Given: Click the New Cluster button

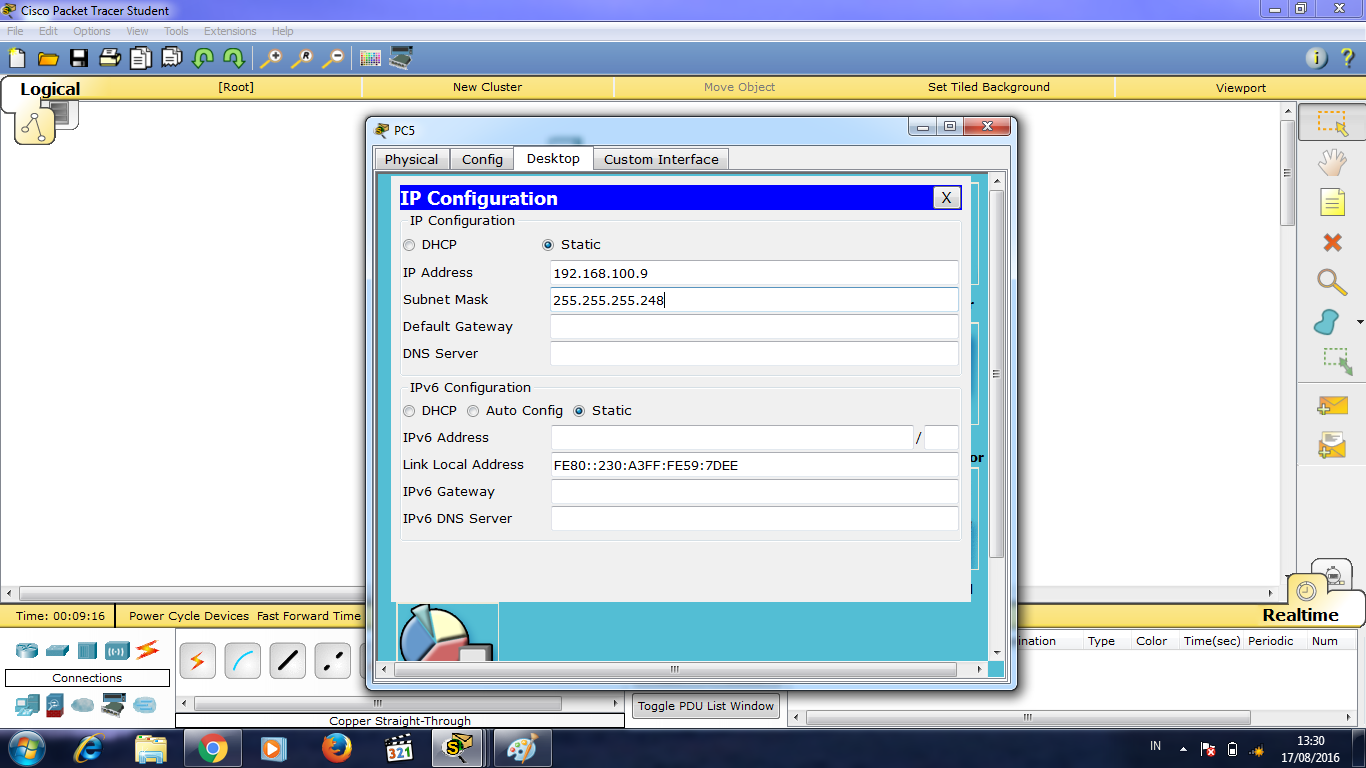Looking at the screenshot, I should pyautogui.click(x=487, y=87).
